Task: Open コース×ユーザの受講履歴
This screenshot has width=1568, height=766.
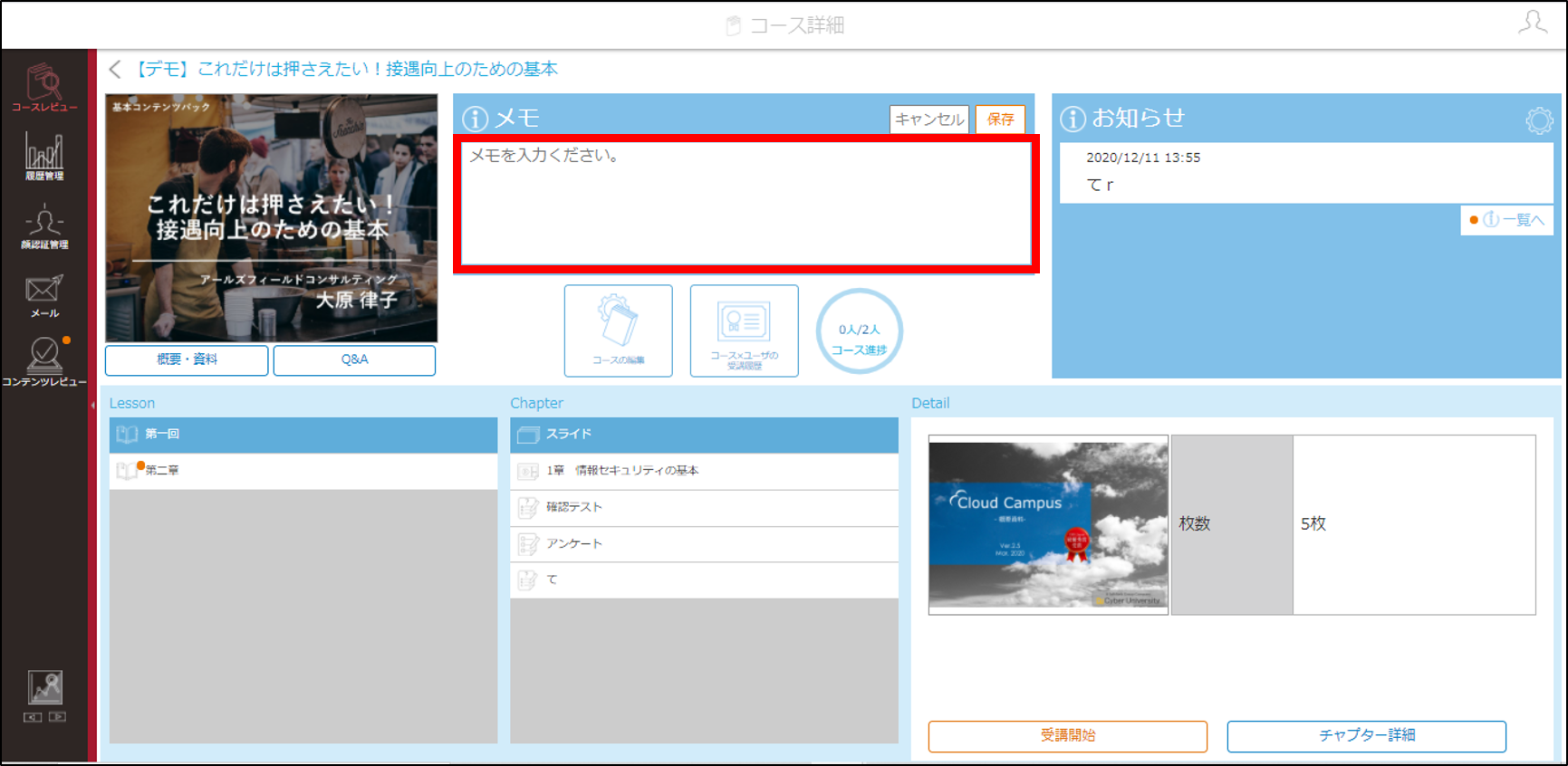Action: (745, 330)
